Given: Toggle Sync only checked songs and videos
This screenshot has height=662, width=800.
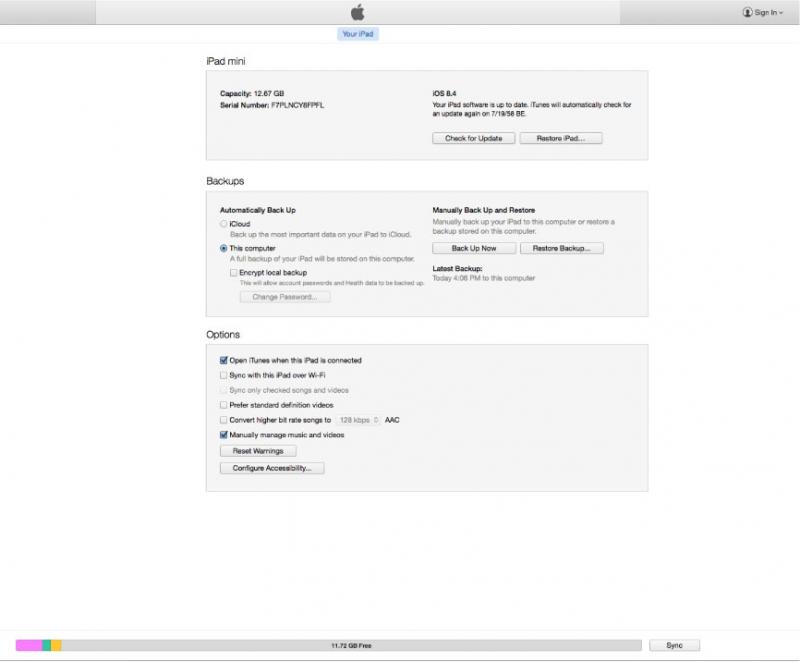Looking at the screenshot, I should [223, 390].
